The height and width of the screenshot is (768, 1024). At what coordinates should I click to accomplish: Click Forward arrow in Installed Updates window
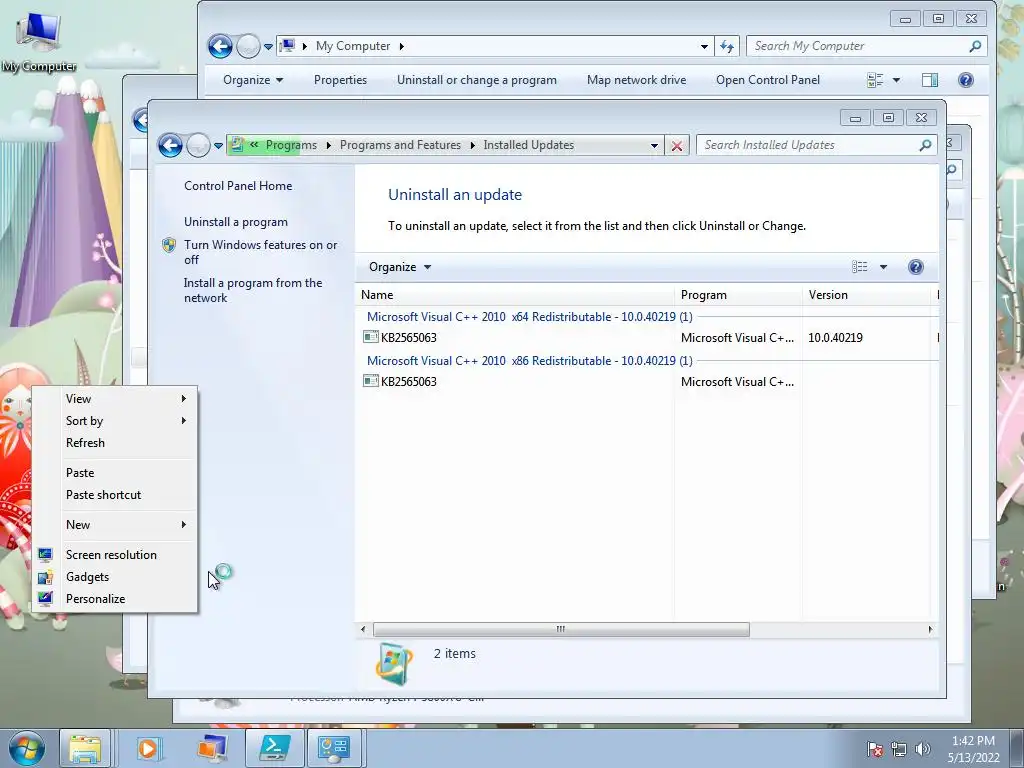[198, 145]
